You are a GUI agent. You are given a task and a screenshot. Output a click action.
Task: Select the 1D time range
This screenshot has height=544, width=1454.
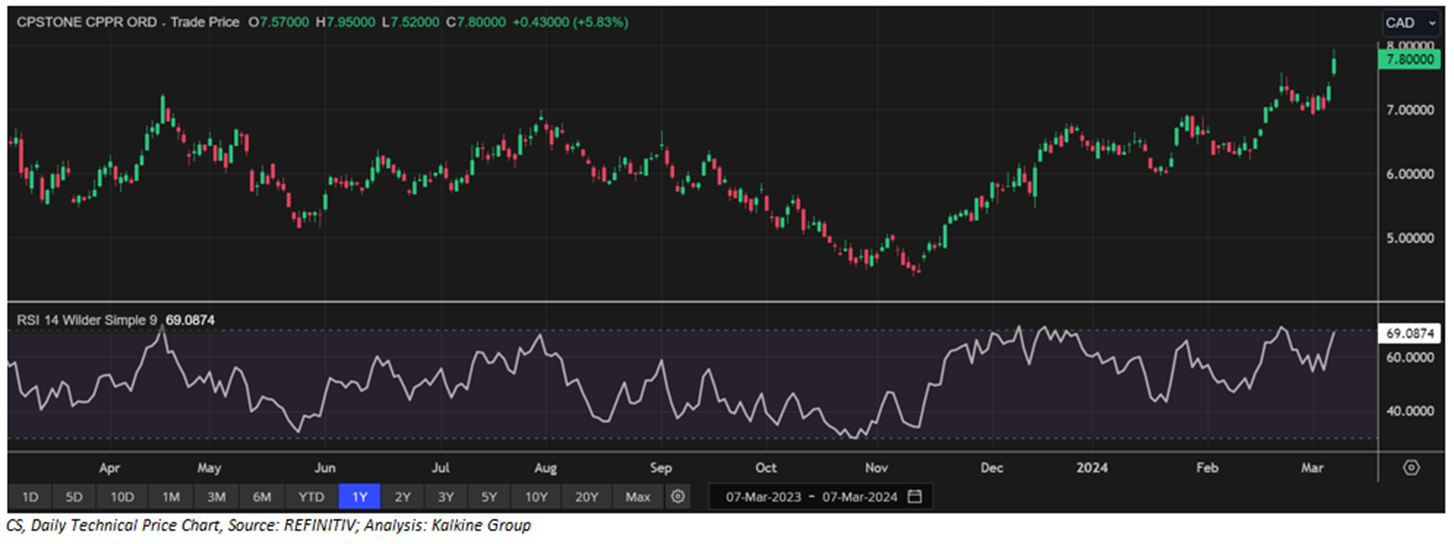pyautogui.click(x=29, y=497)
